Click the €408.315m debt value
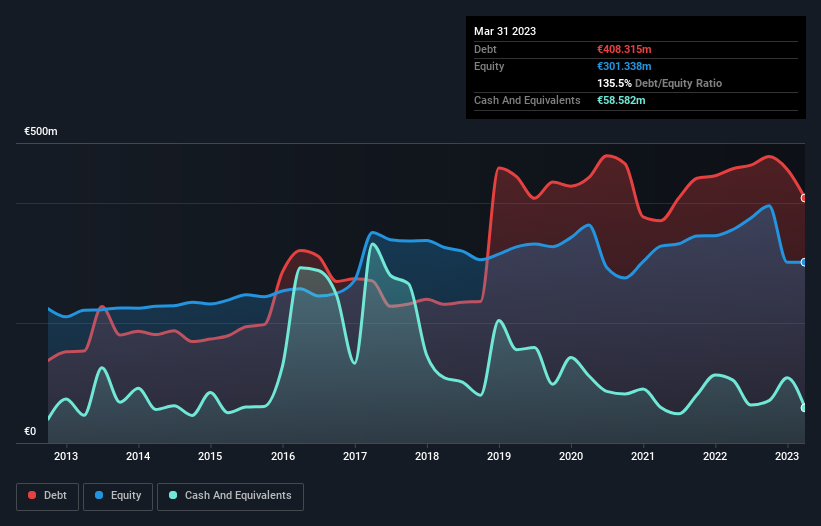 click(x=624, y=49)
